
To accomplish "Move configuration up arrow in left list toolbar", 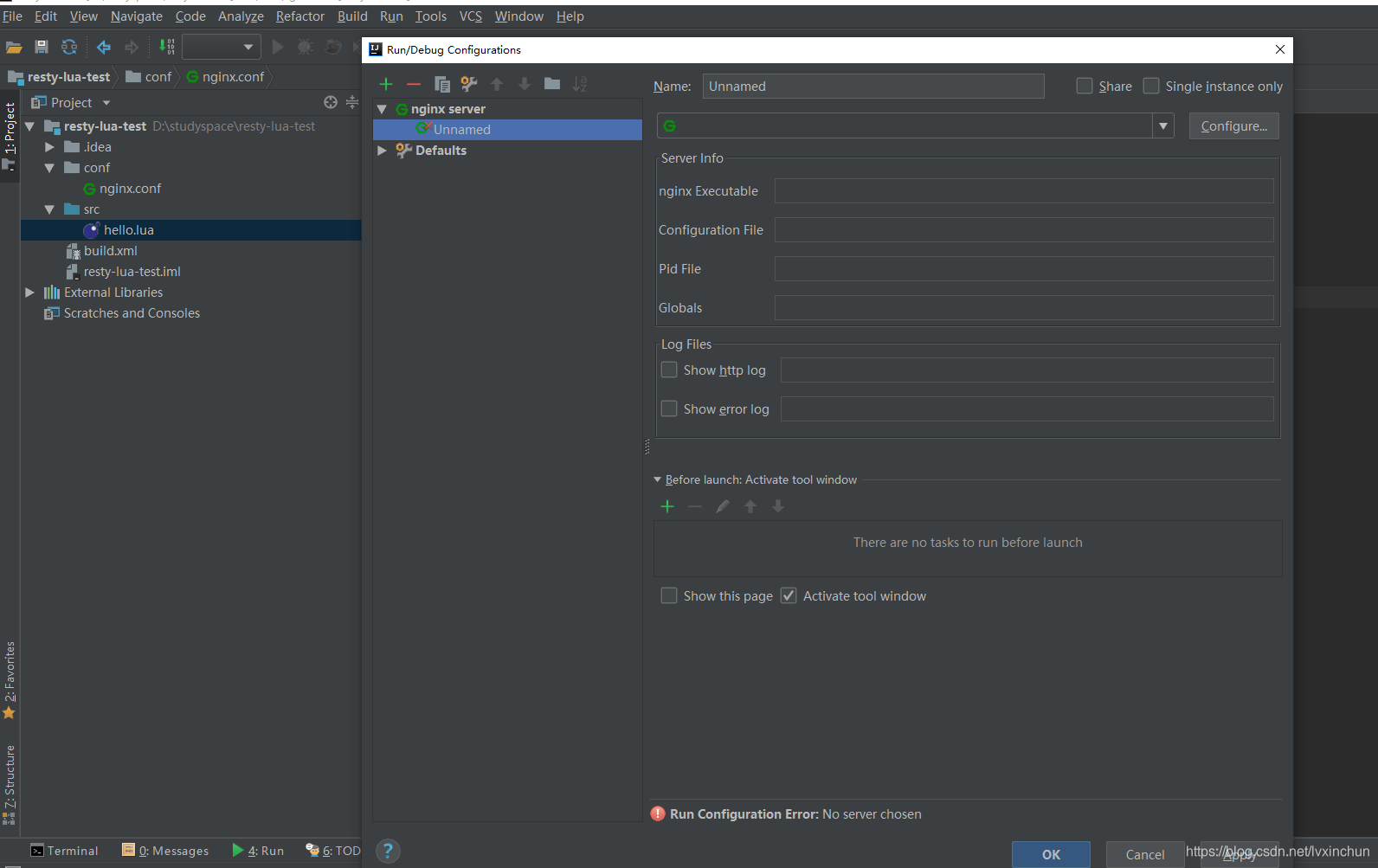I will (x=497, y=84).
